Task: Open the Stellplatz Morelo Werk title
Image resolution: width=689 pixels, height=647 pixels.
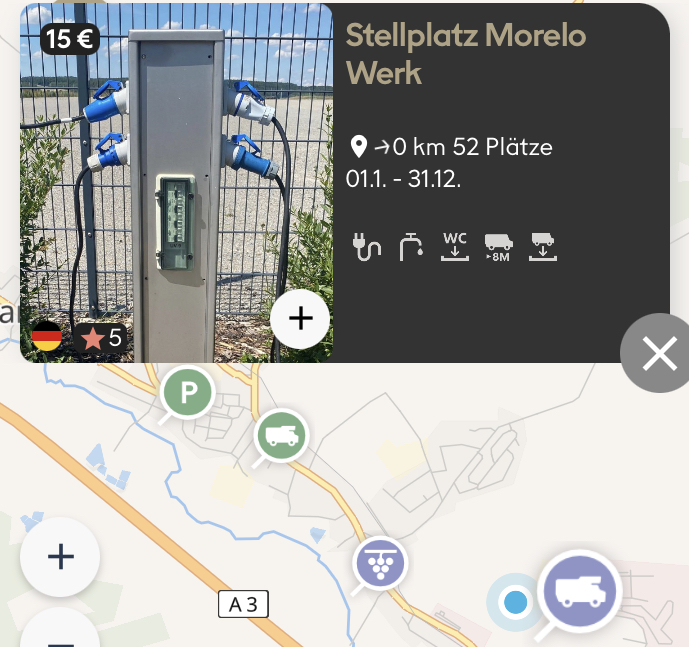Action: (466, 54)
